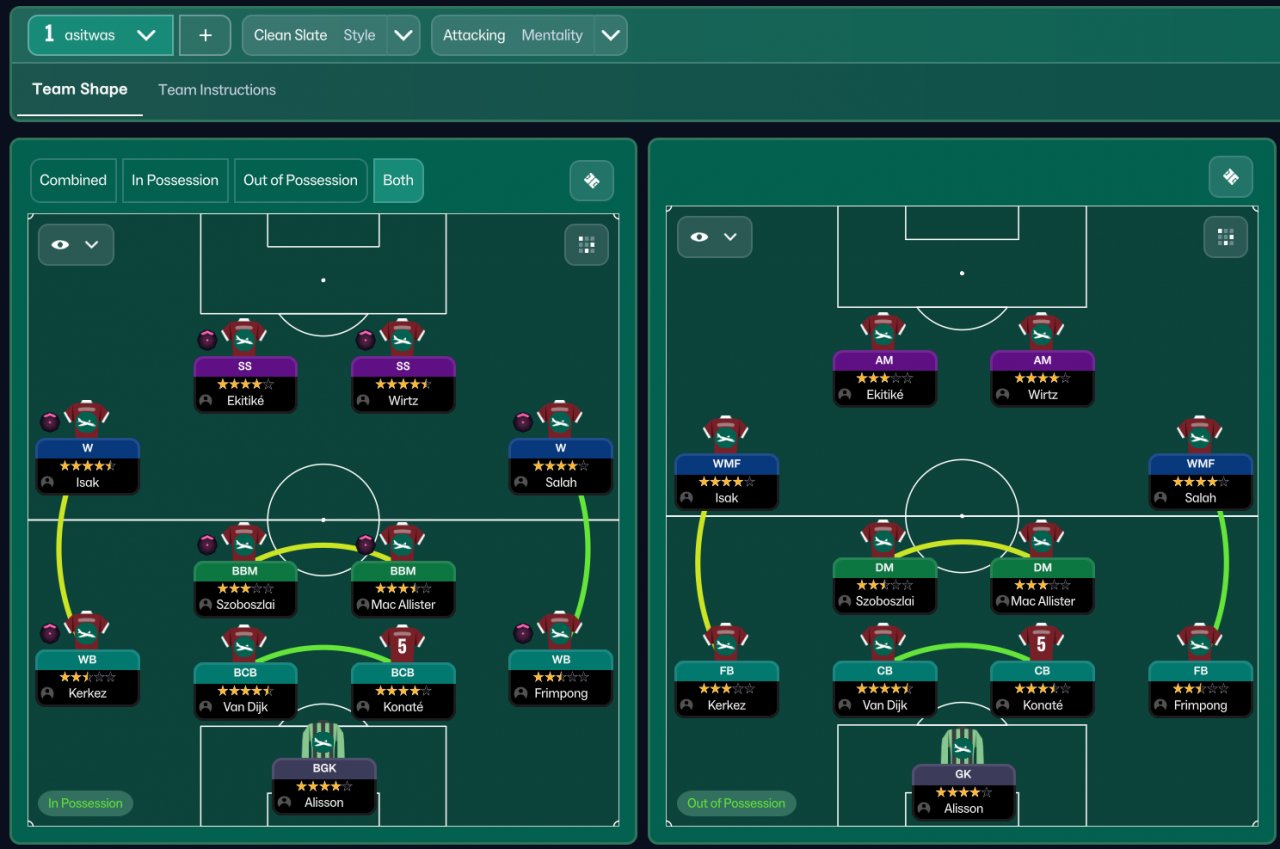1280x849 pixels.
Task: Select Out of Possession view beside Both
Action: pyautogui.click(x=300, y=181)
